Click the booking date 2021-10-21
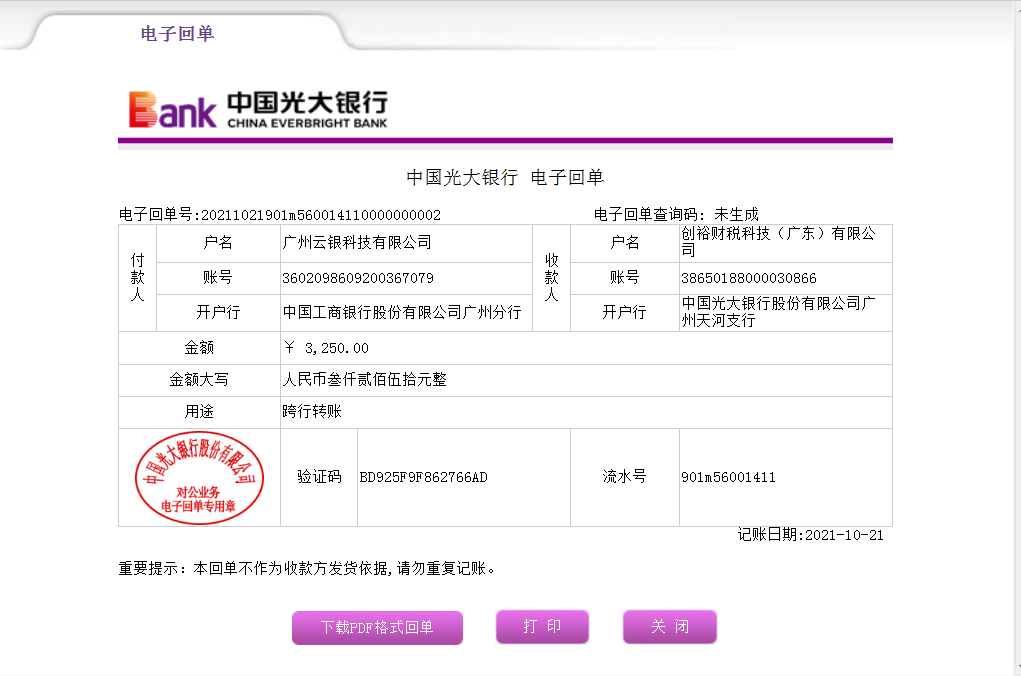The height and width of the screenshot is (676, 1021). pos(845,535)
